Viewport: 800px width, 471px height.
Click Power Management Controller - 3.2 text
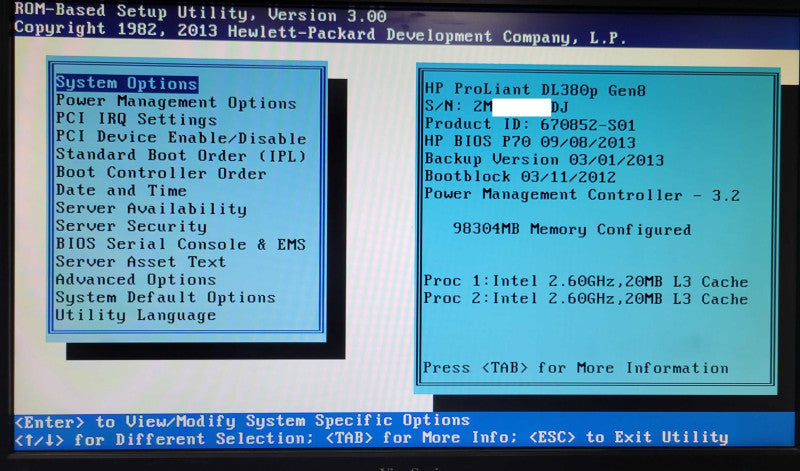582,195
